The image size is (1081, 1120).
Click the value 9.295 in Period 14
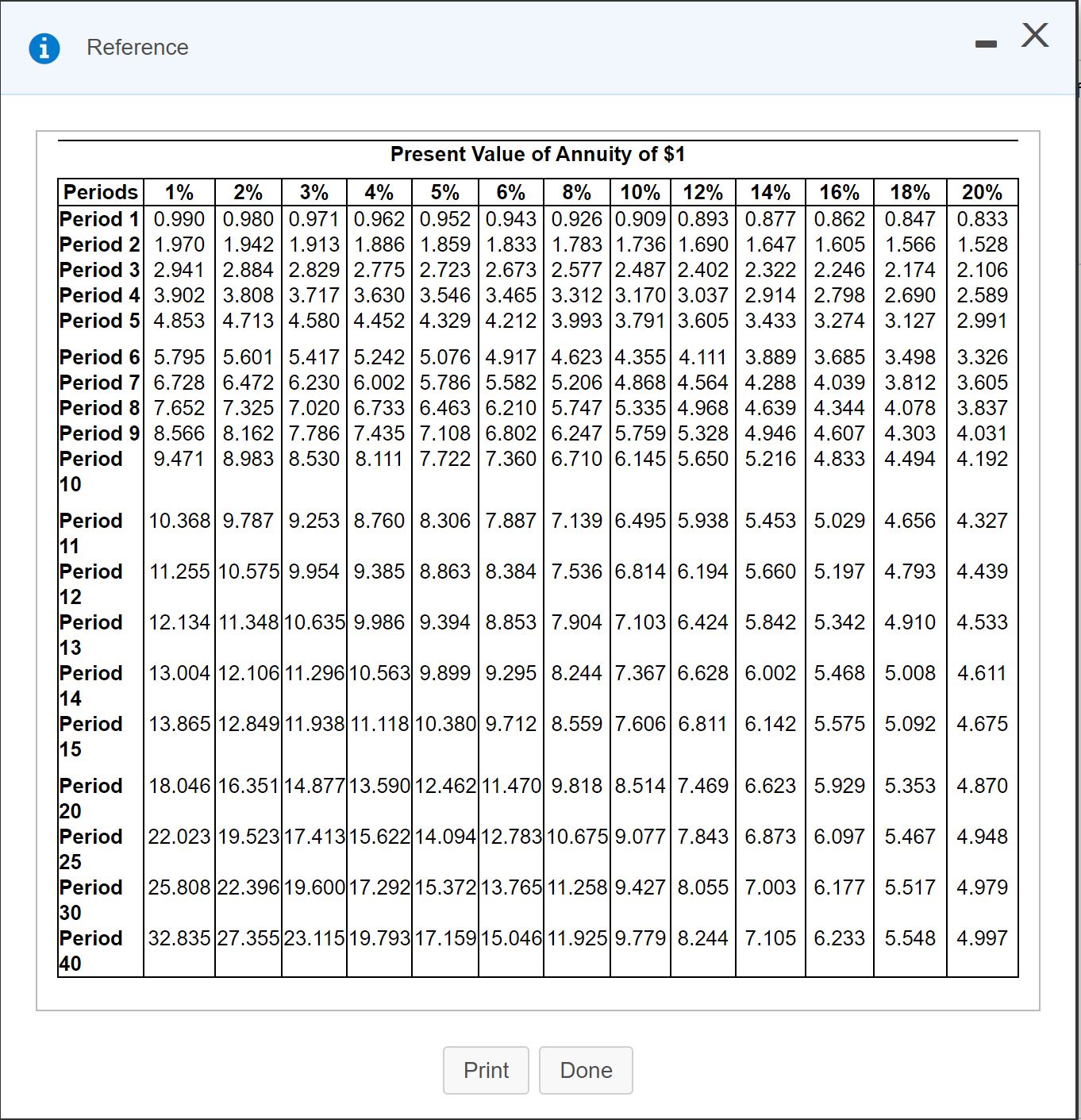click(511, 673)
